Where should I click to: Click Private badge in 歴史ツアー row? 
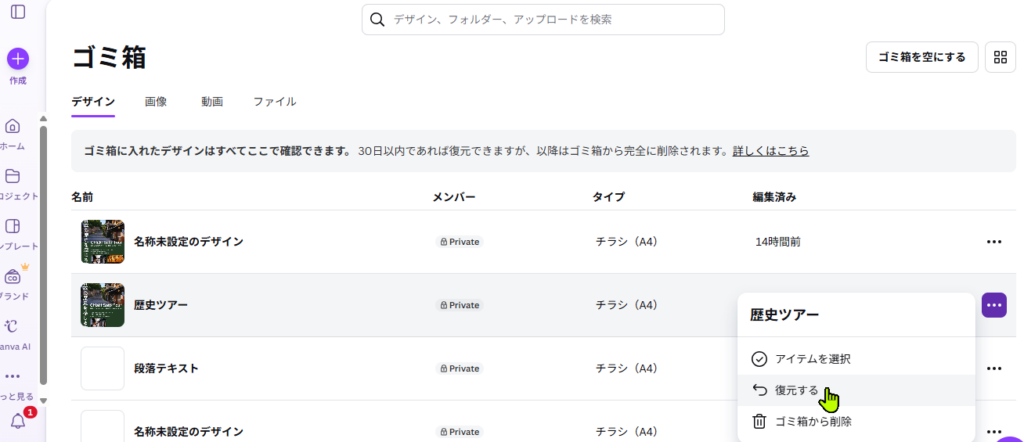[460, 305]
